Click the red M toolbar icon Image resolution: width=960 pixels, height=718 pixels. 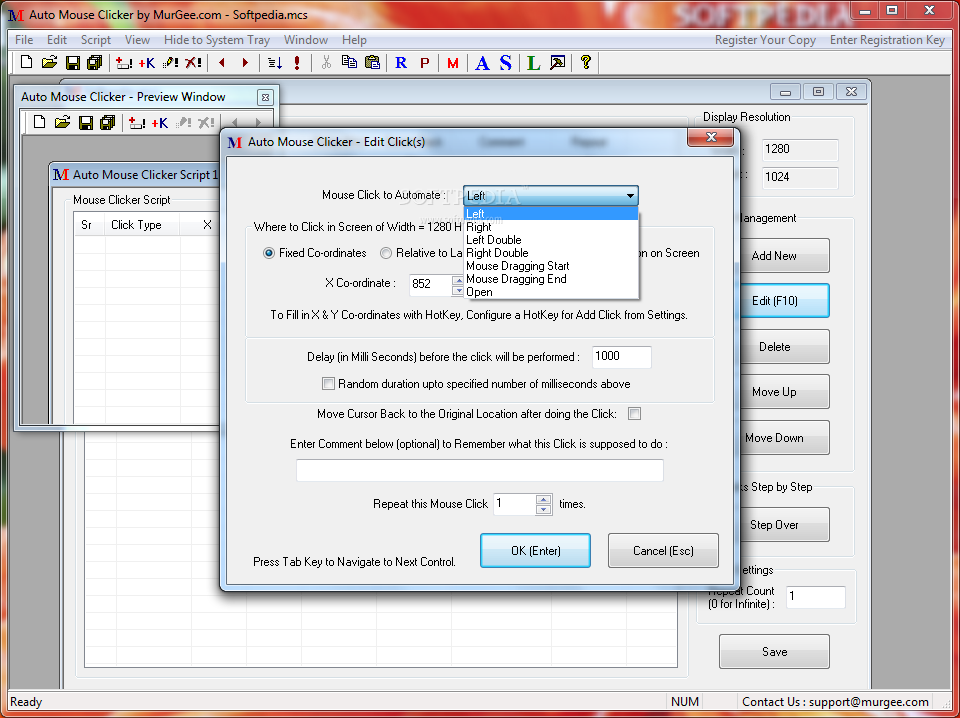453,62
